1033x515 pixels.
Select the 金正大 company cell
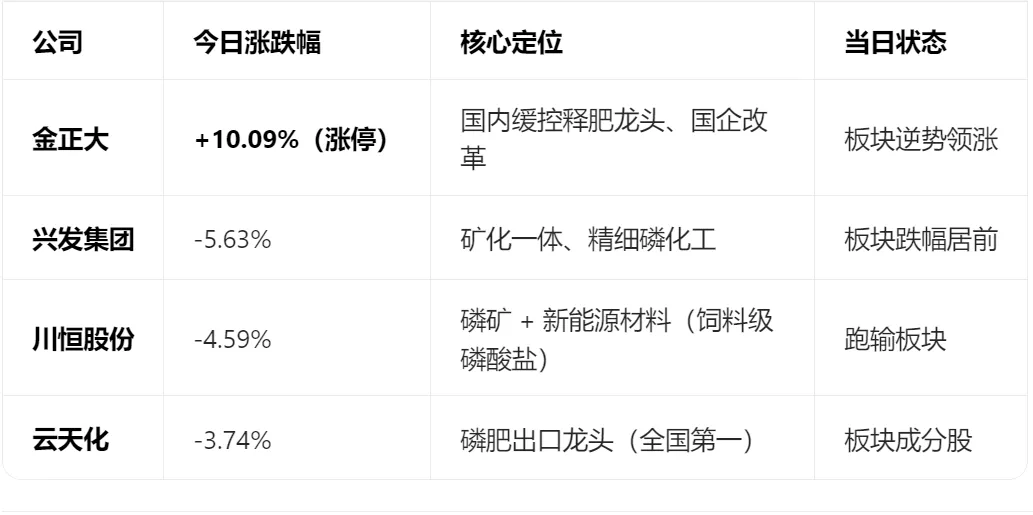[x=70, y=140]
